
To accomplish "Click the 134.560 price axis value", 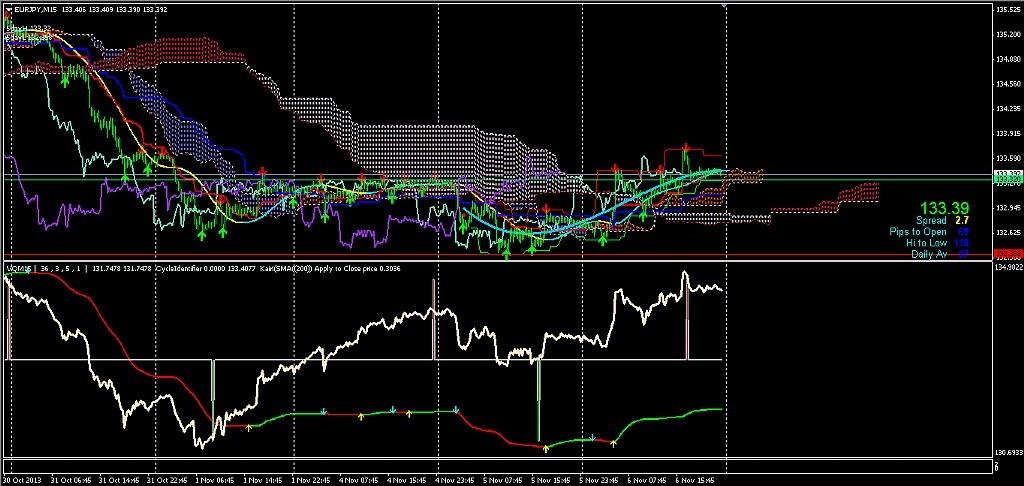I will click(1007, 84).
